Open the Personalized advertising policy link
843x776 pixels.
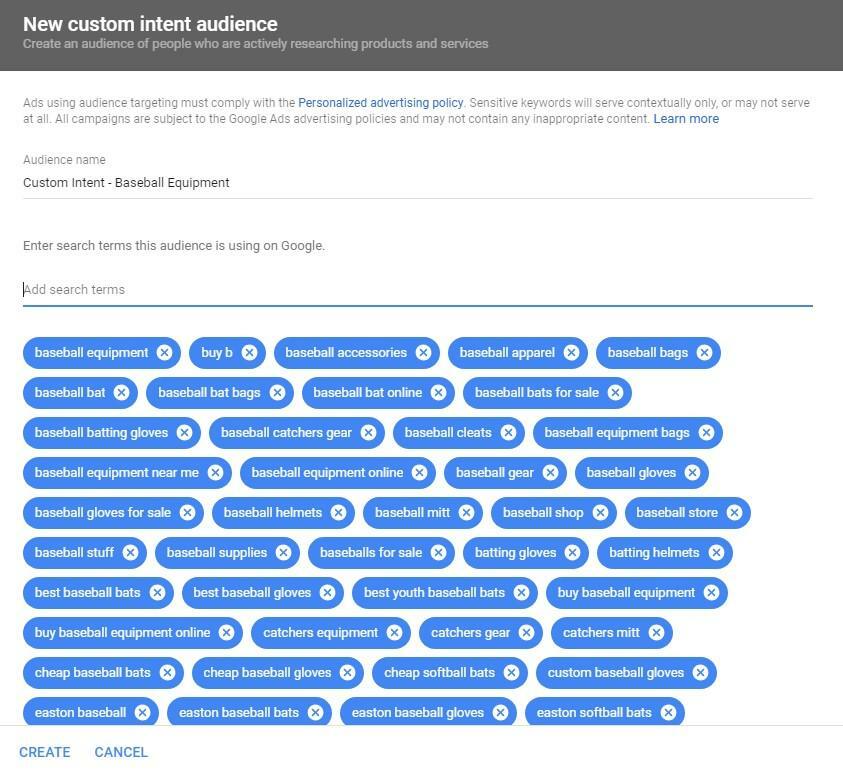380,102
